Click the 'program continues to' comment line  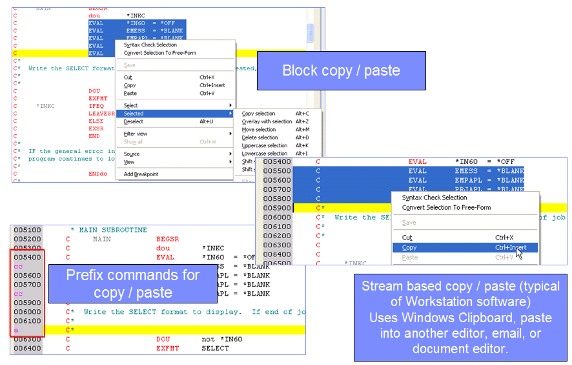72,159
